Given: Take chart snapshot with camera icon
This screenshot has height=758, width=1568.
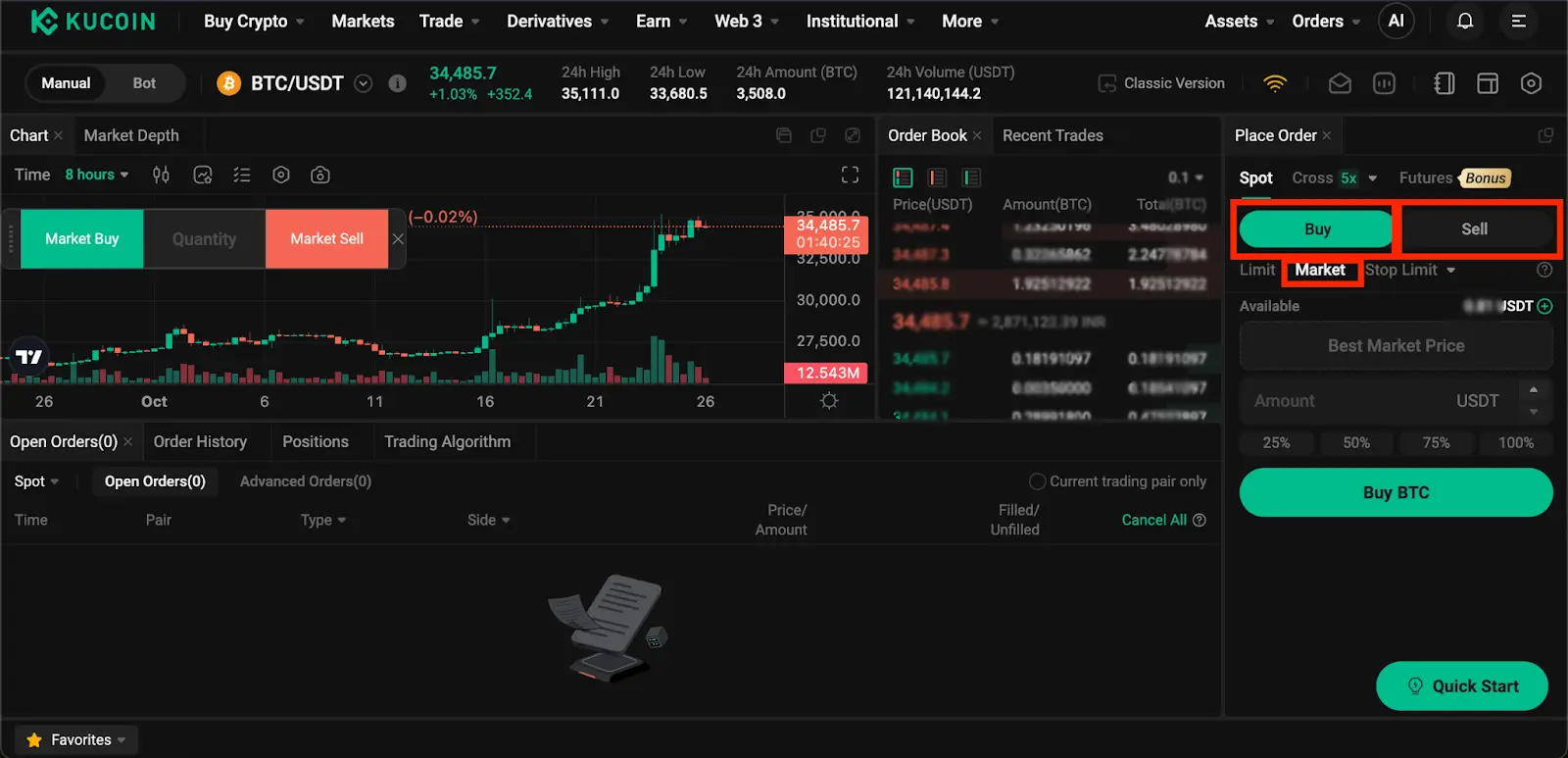Looking at the screenshot, I should click(319, 175).
